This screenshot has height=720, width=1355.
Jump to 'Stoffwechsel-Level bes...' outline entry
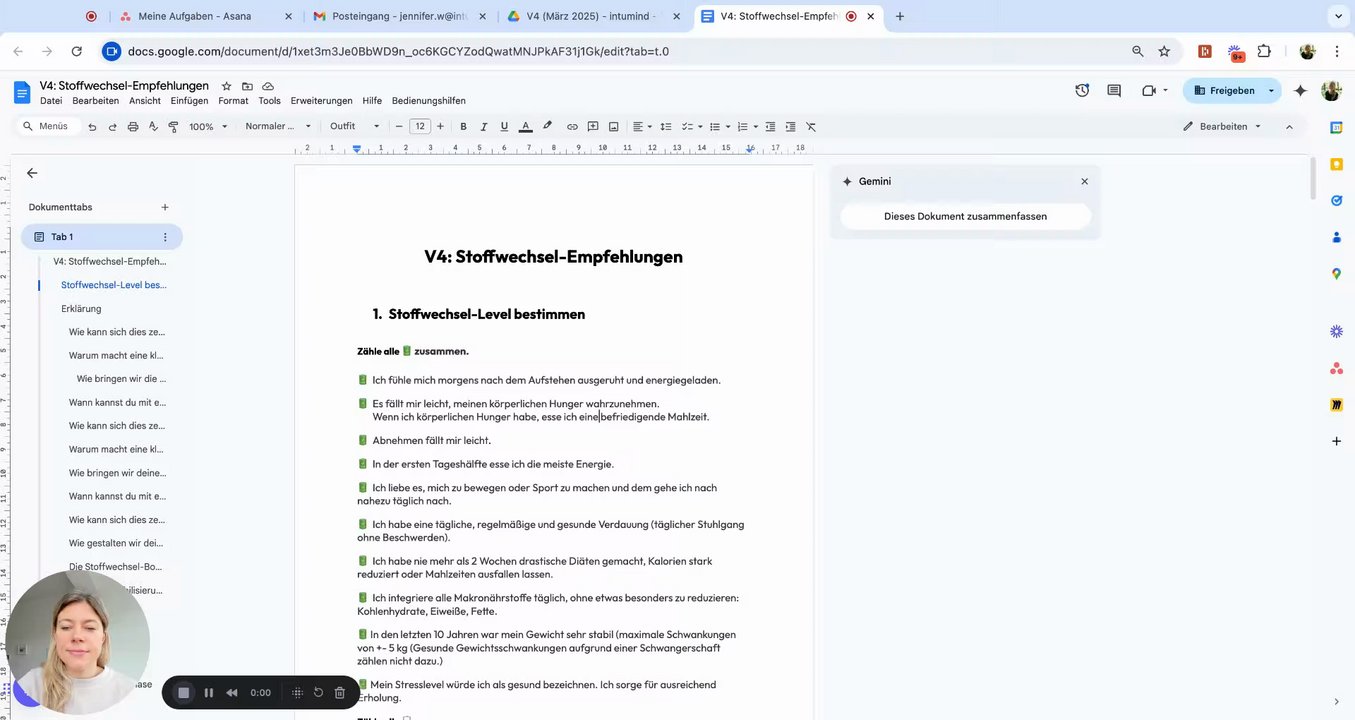tap(113, 285)
